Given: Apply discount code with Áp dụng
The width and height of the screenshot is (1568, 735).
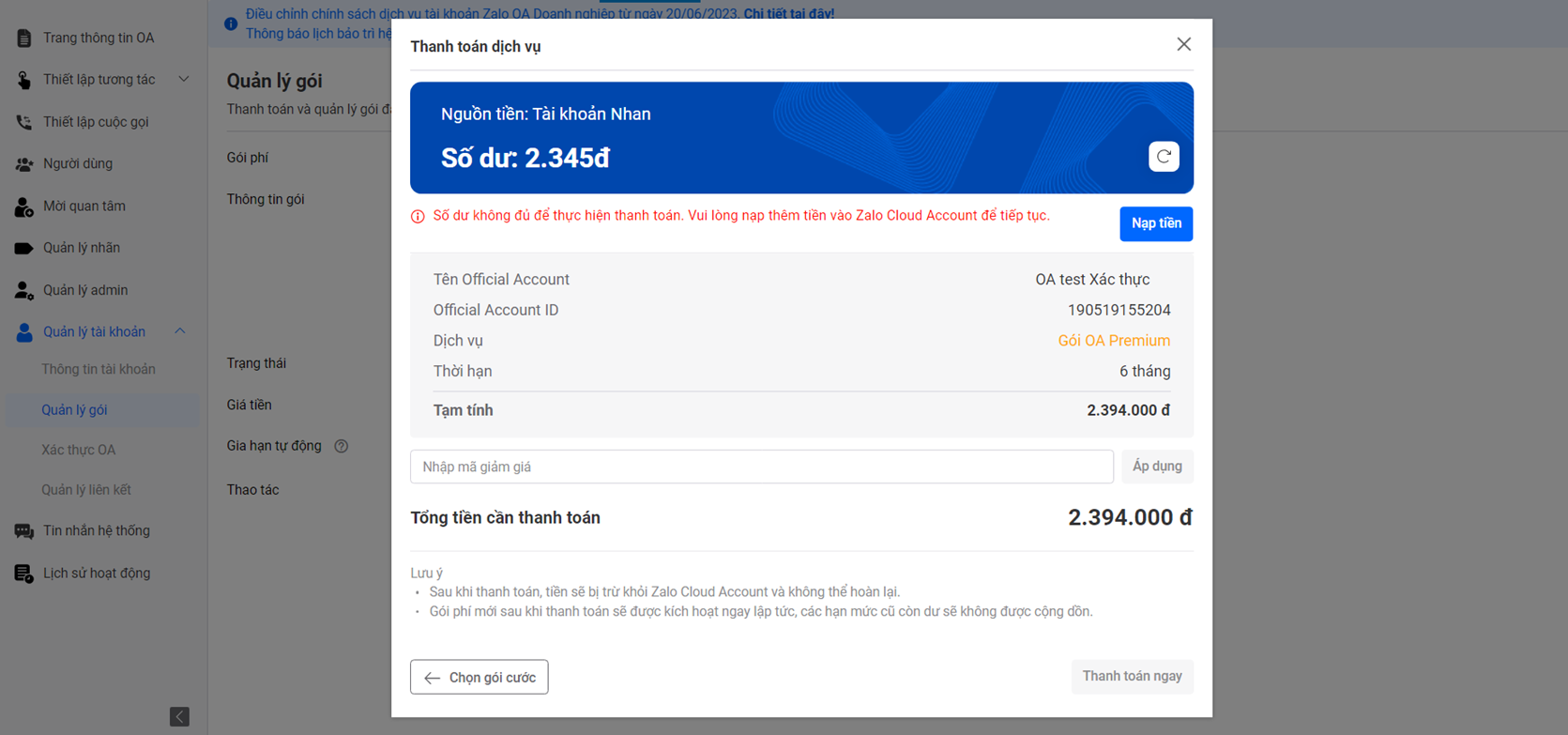Looking at the screenshot, I should [1157, 467].
